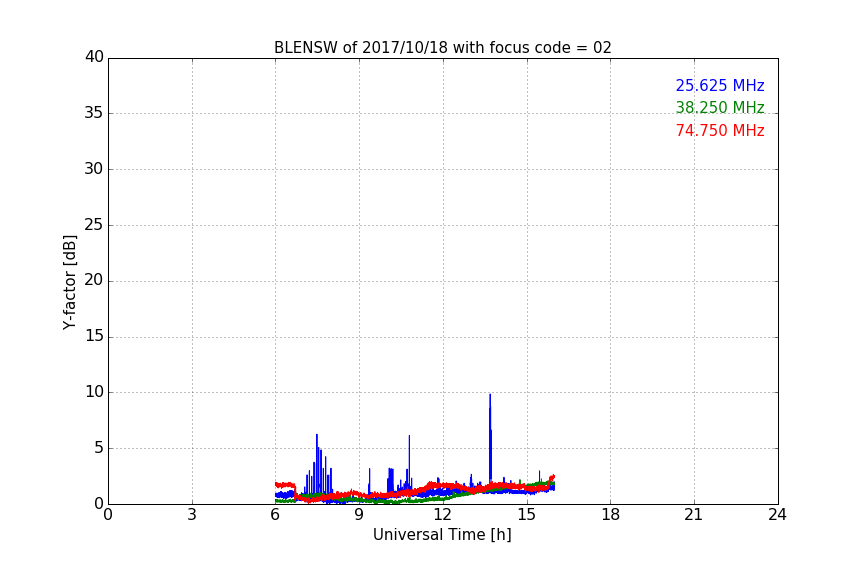Click the y-axis tick label 5
The image size is (864, 576).
[99, 448]
